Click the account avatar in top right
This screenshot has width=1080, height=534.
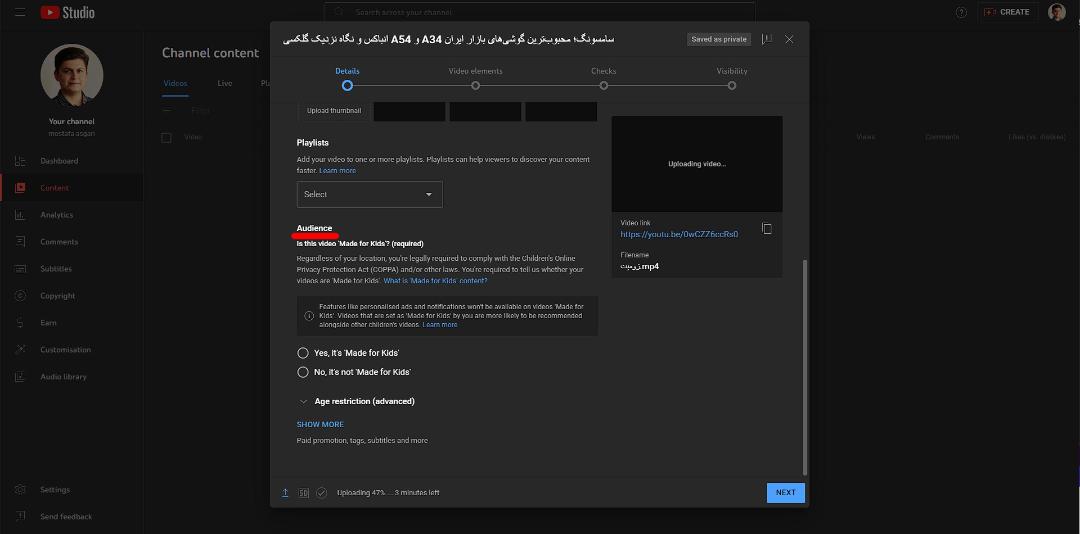click(x=1057, y=12)
